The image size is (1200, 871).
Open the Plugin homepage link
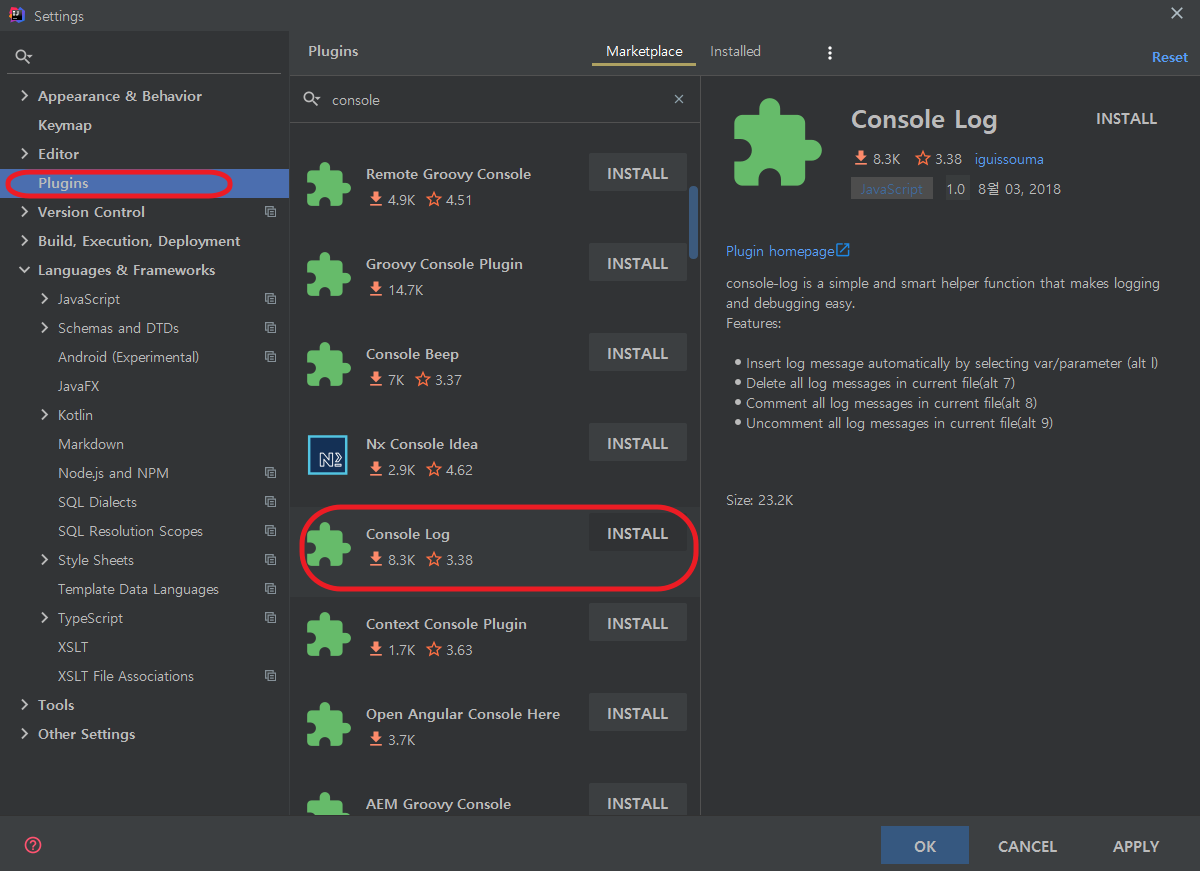[x=788, y=251]
